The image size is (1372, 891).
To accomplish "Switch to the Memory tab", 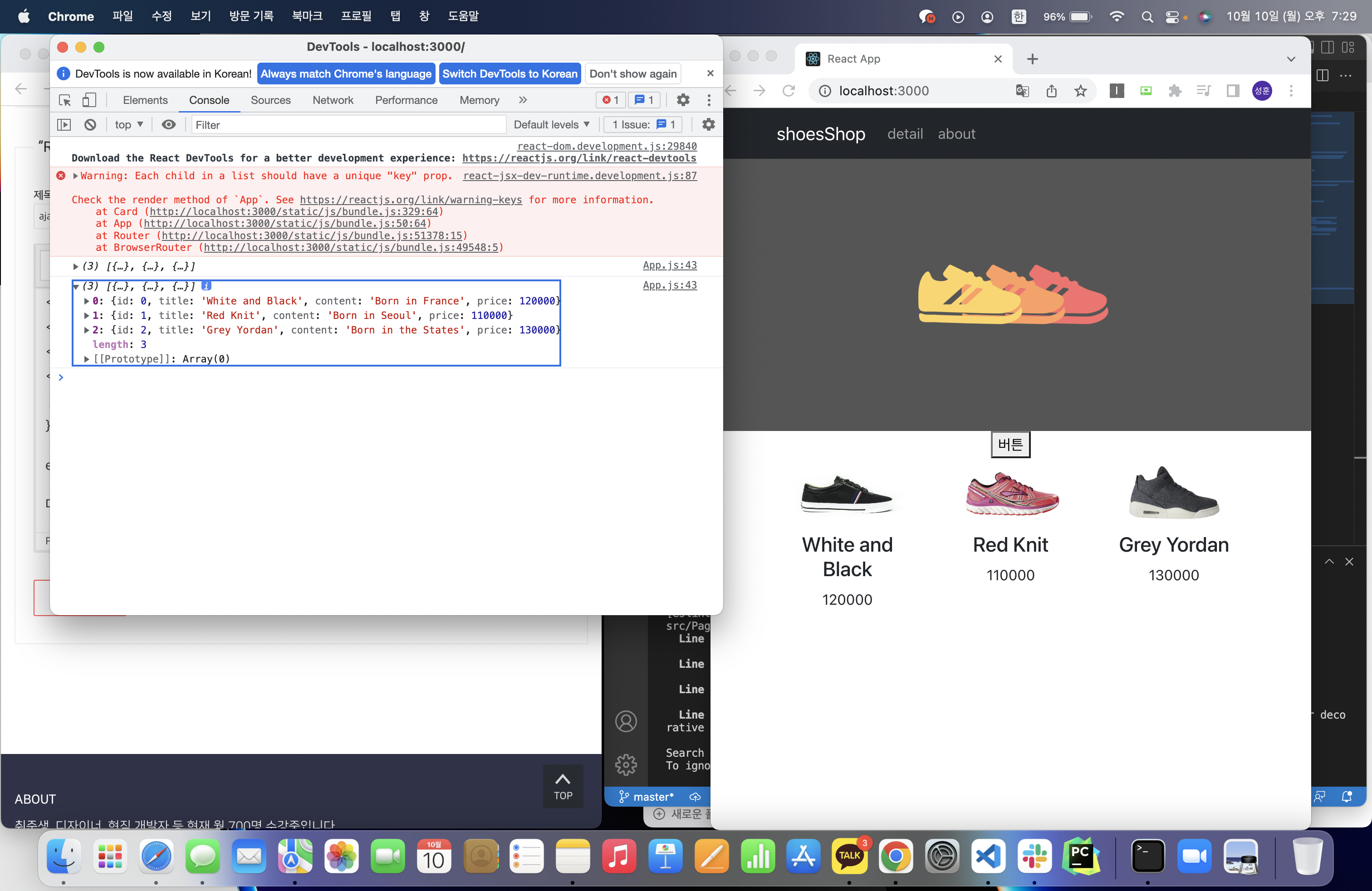I will pyautogui.click(x=479, y=100).
